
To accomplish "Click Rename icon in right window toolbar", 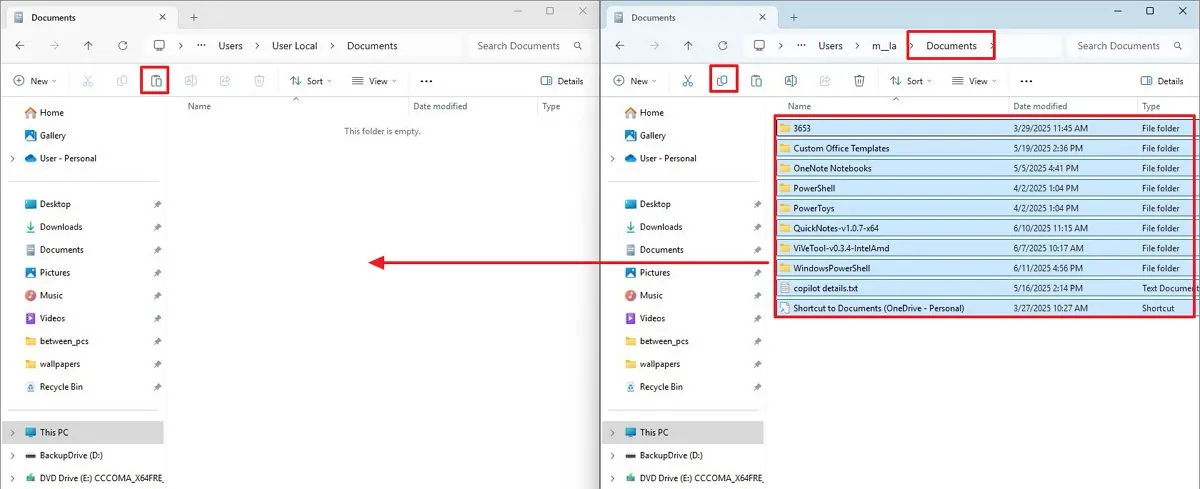I will tap(791, 81).
